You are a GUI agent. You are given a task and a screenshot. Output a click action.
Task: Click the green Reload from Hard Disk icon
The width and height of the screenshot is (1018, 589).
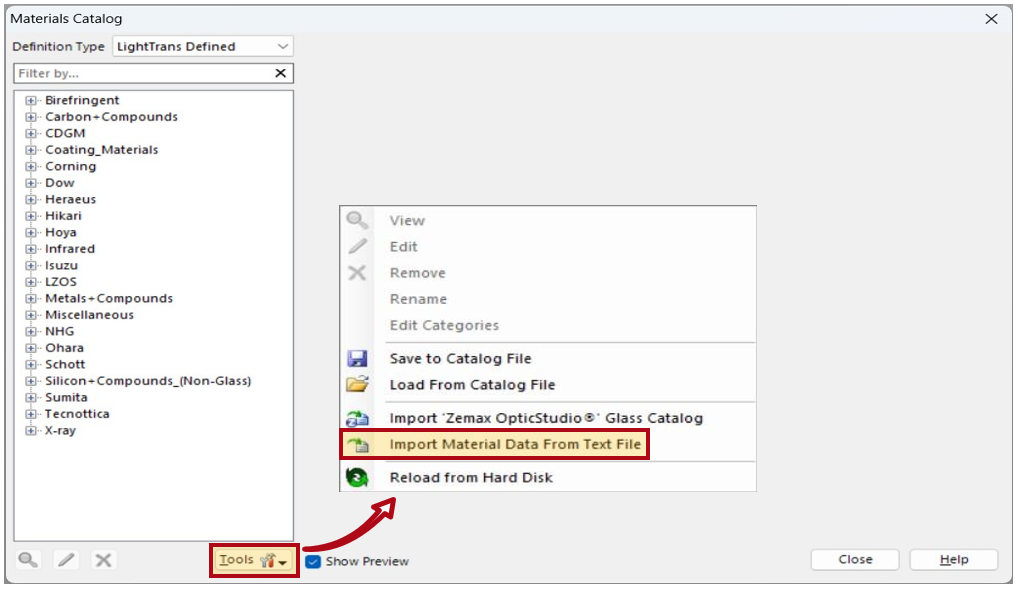(357, 477)
